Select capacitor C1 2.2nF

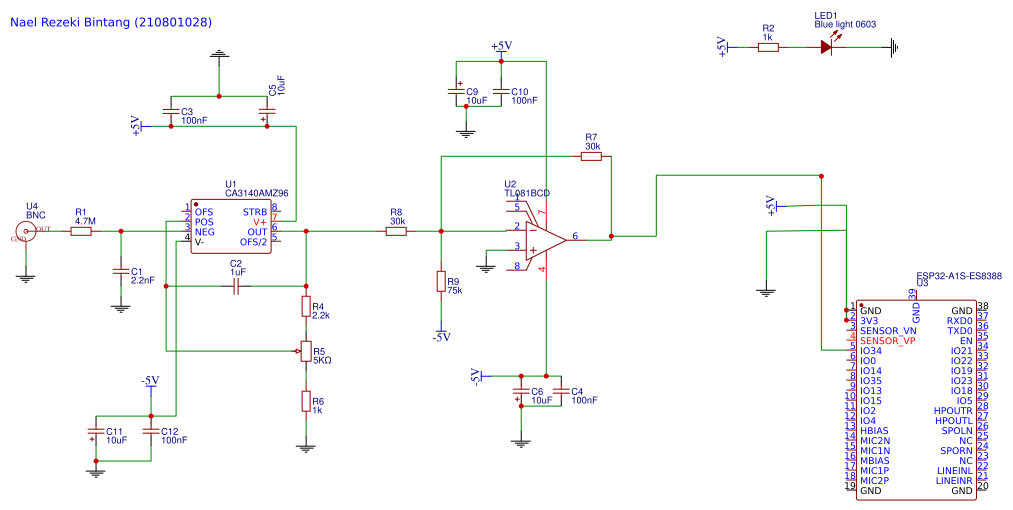(120, 271)
